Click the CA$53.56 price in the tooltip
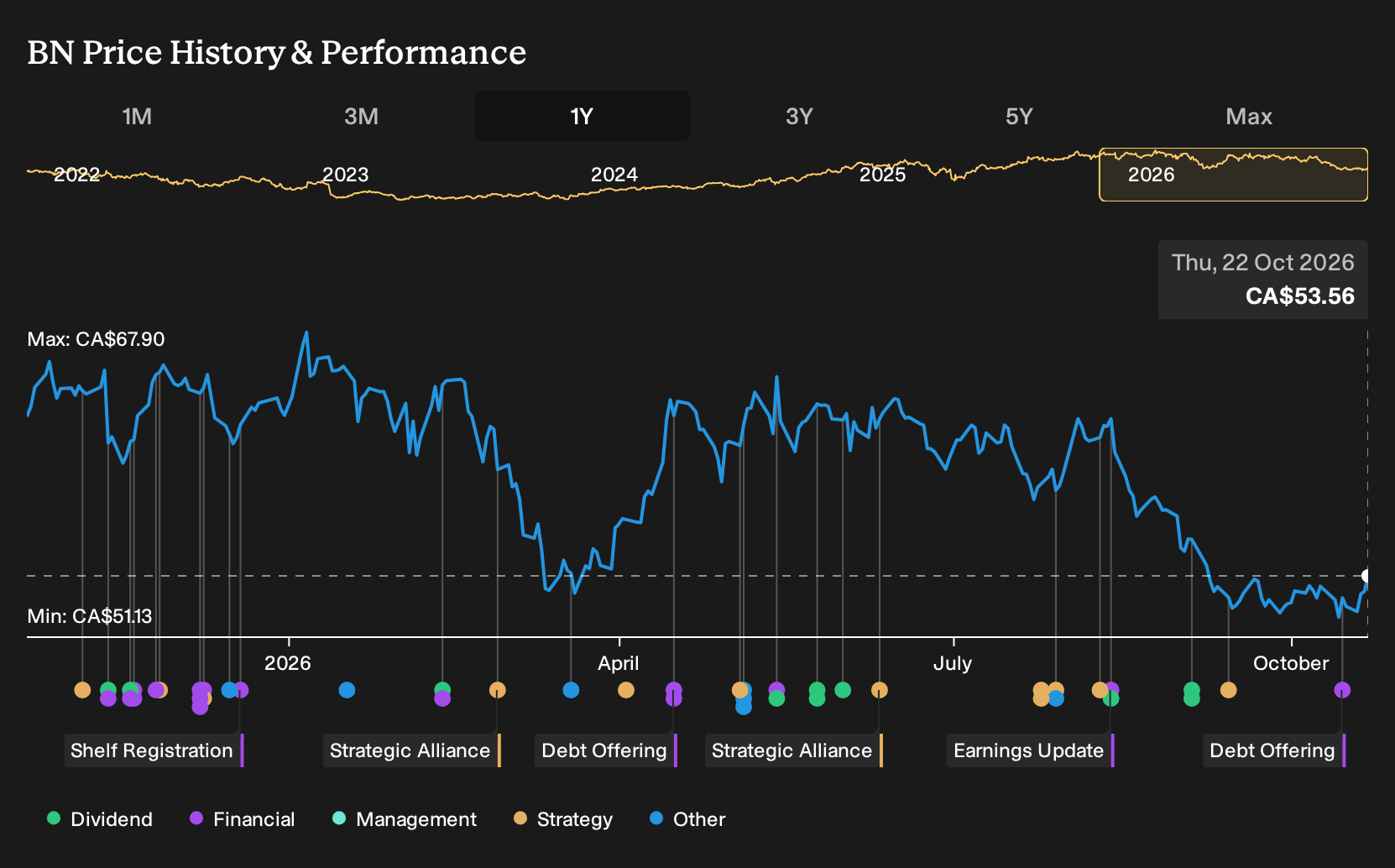1395x868 pixels. tap(1299, 296)
